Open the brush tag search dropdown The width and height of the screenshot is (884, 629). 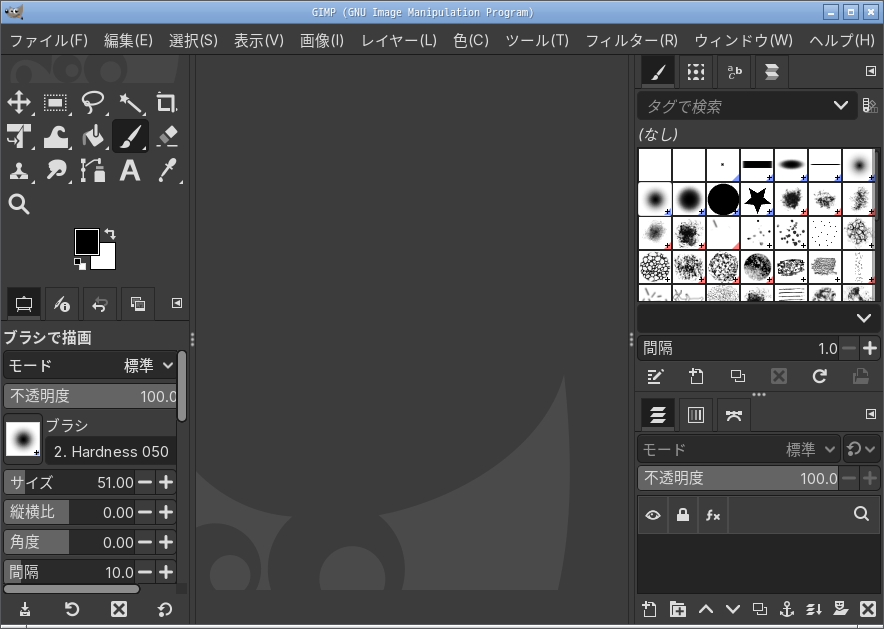pyautogui.click(x=840, y=106)
